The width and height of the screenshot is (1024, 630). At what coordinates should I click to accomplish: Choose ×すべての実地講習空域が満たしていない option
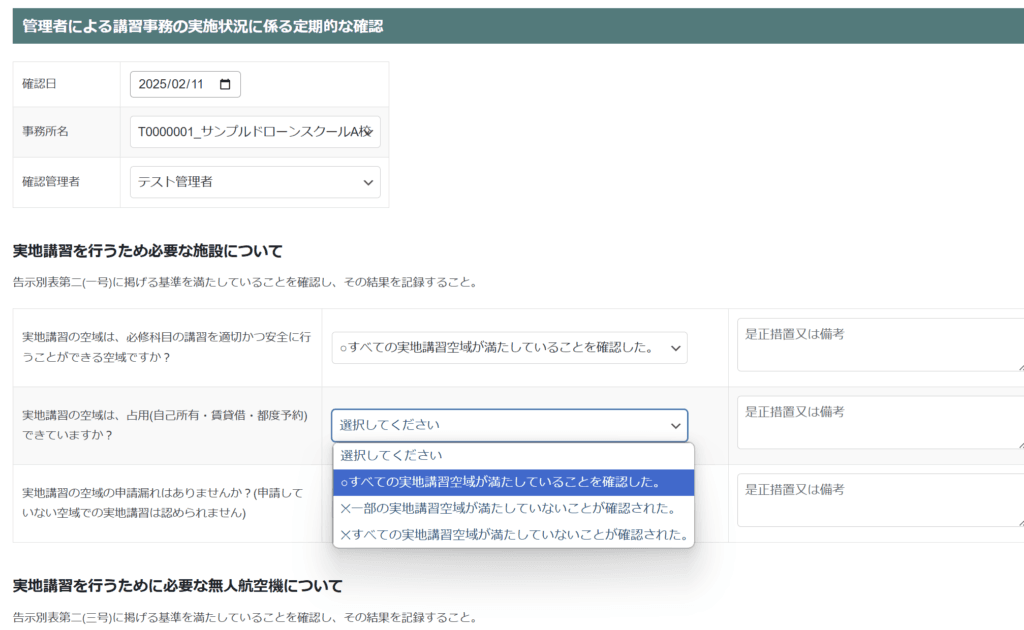tap(513, 535)
